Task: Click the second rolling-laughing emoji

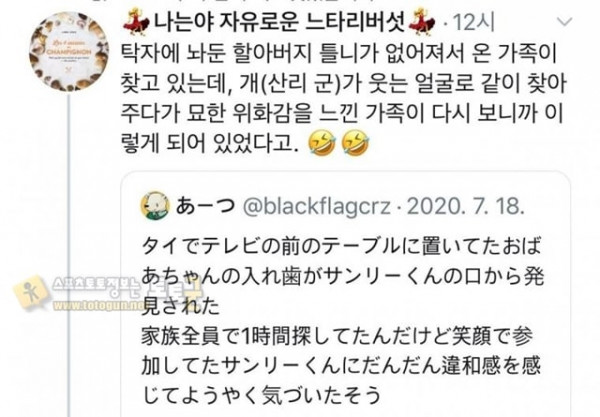Action: 355,143
